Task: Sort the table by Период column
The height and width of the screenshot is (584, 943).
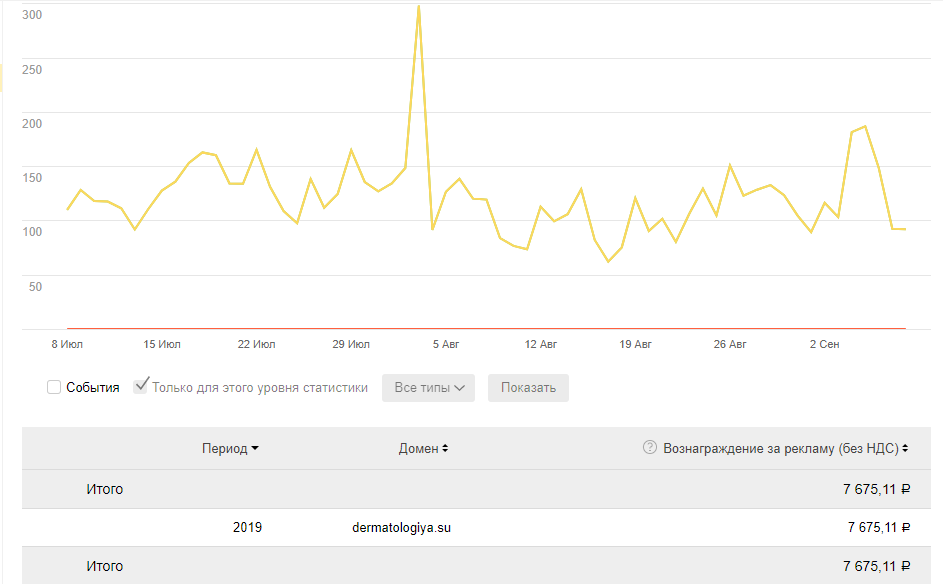Action: (x=230, y=449)
